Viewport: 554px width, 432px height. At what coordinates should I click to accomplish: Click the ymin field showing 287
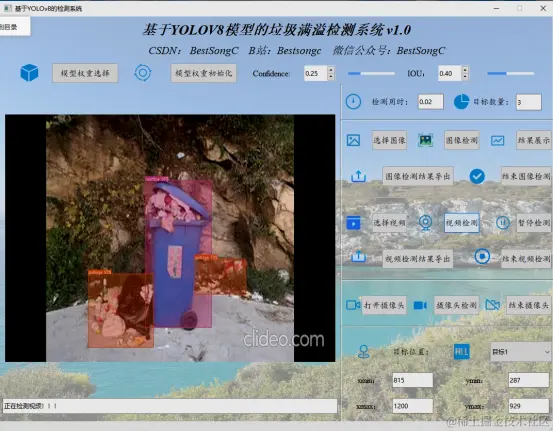[529, 380]
